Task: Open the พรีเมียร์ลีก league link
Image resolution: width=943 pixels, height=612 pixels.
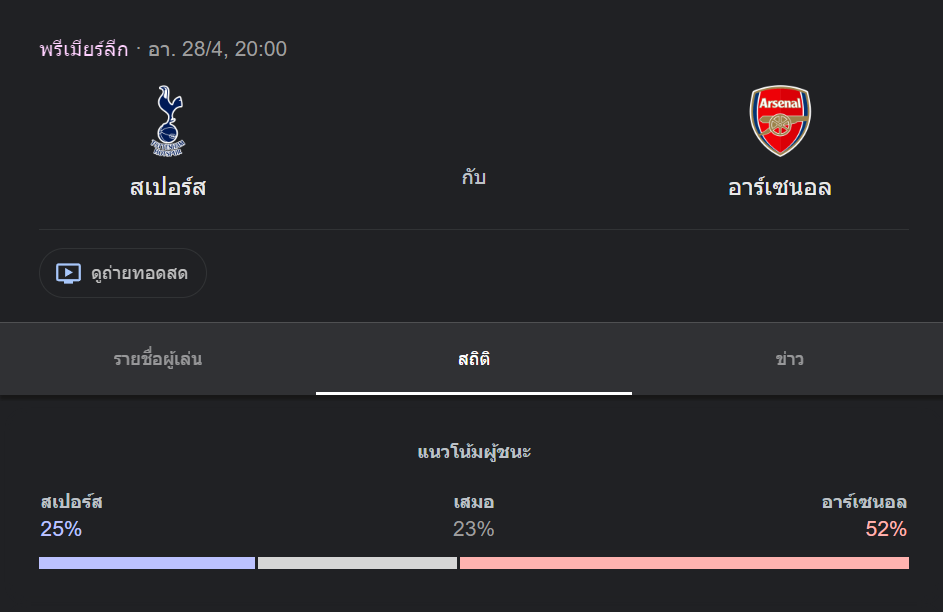Action: [x=84, y=49]
